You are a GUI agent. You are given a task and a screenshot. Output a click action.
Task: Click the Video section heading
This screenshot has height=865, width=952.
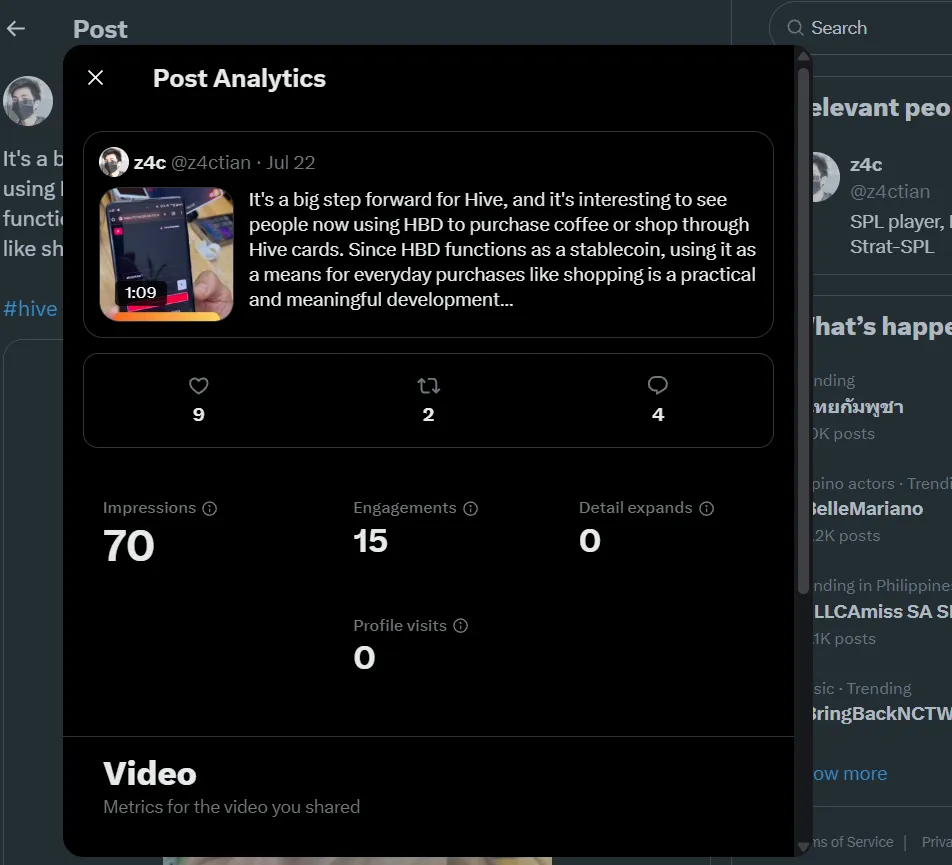[150, 773]
